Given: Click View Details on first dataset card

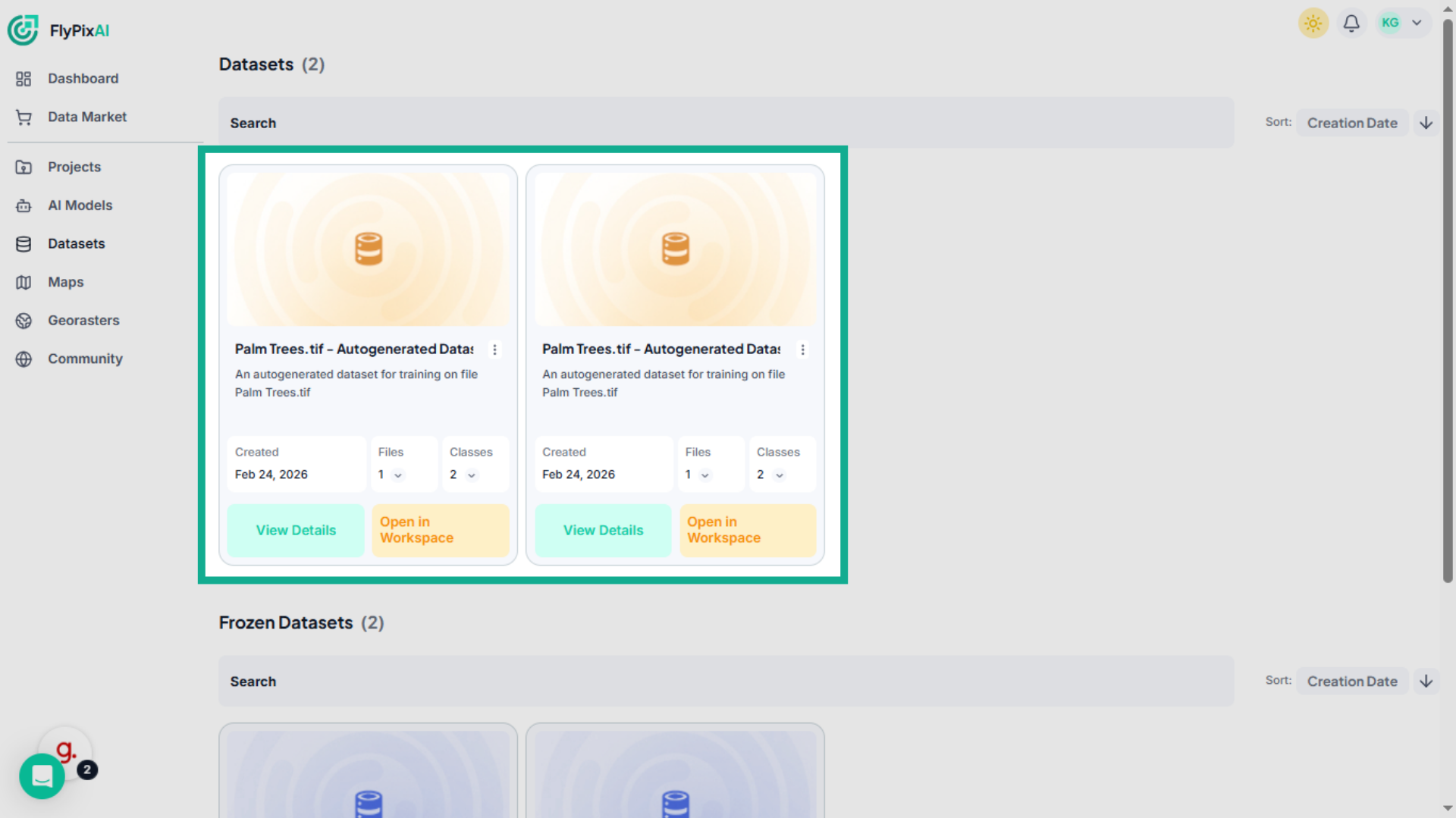Looking at the screenshot, I should pos(296,531).
